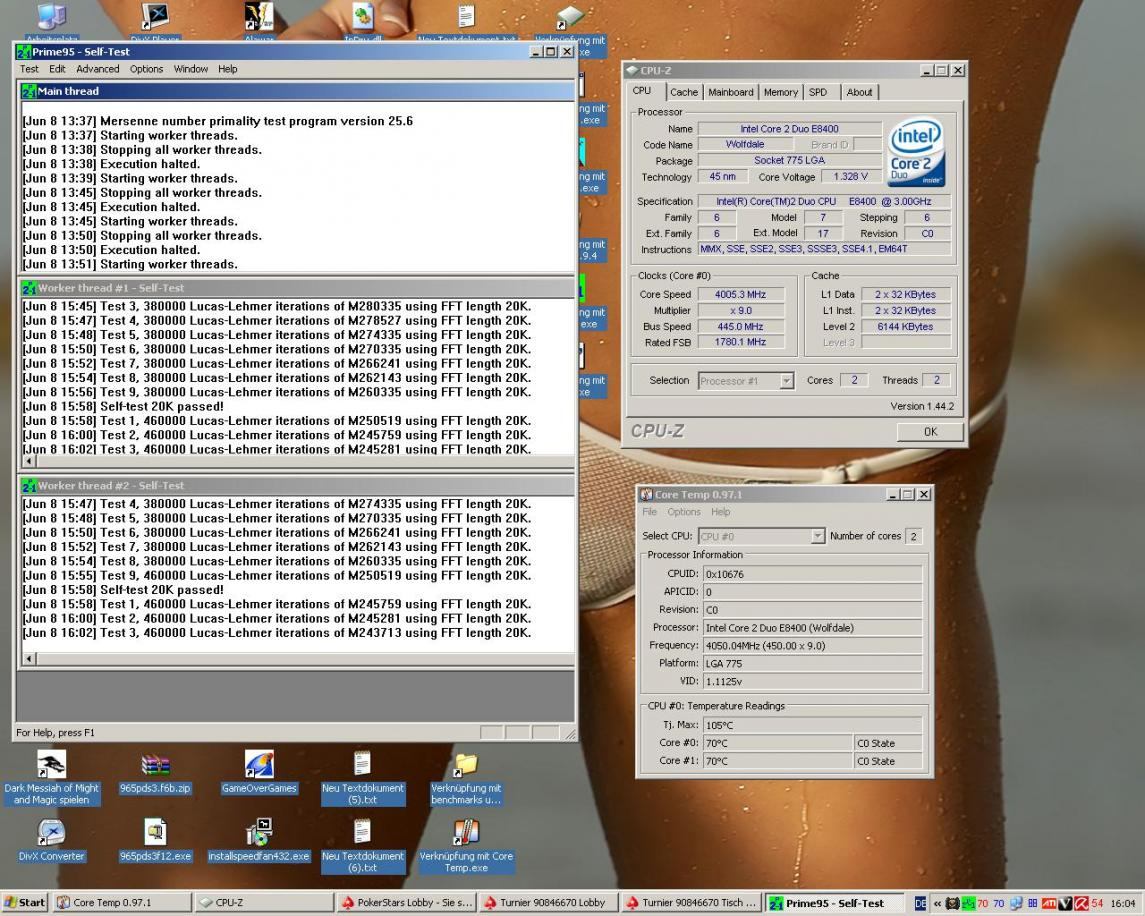Click the Main thread window icon
1145x916 pixels.
pos(29,91)
